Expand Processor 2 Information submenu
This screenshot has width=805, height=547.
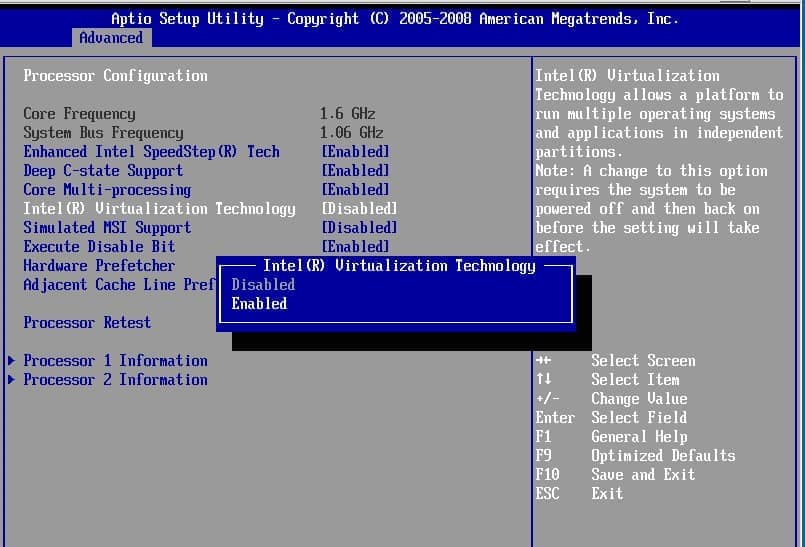point(115,380)
